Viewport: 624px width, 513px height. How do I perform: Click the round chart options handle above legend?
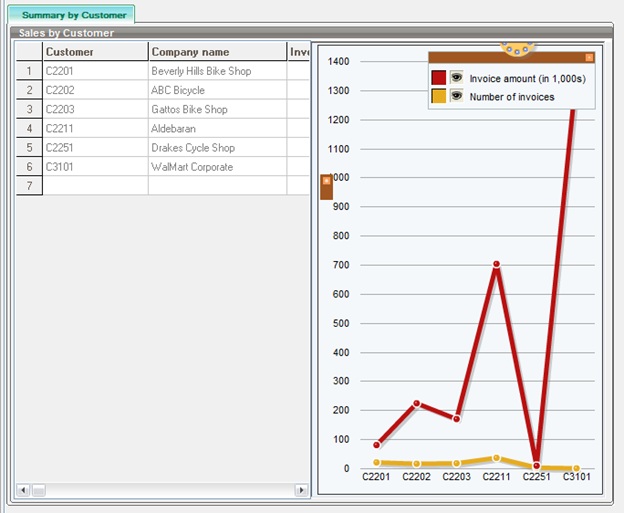[x=517, y=48]
